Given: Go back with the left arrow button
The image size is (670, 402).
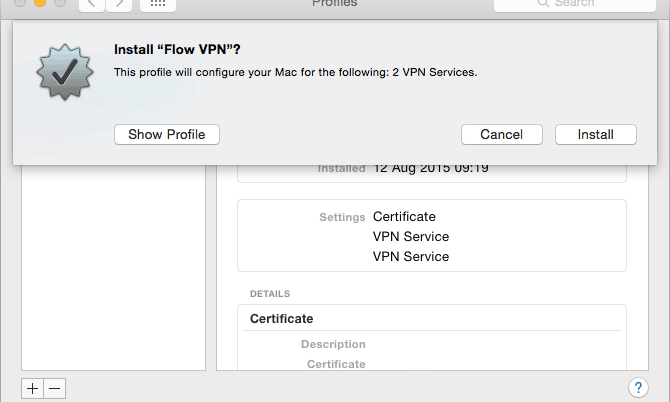Looking at the screenshot, I should (93, 5).
